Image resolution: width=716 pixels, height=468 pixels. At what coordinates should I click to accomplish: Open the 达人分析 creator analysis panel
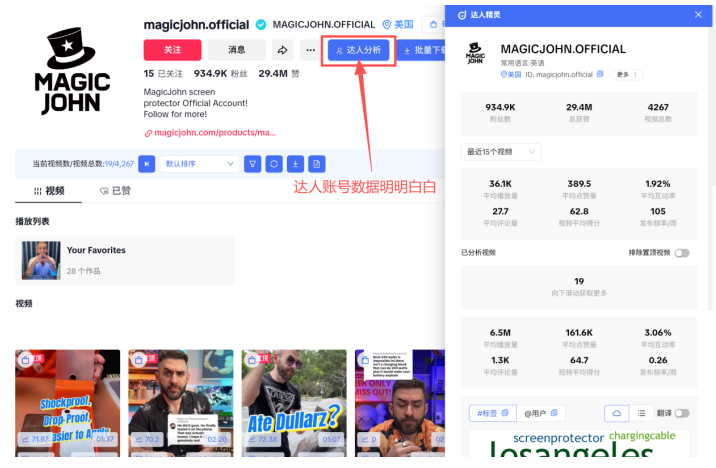(x=358, y=50)
